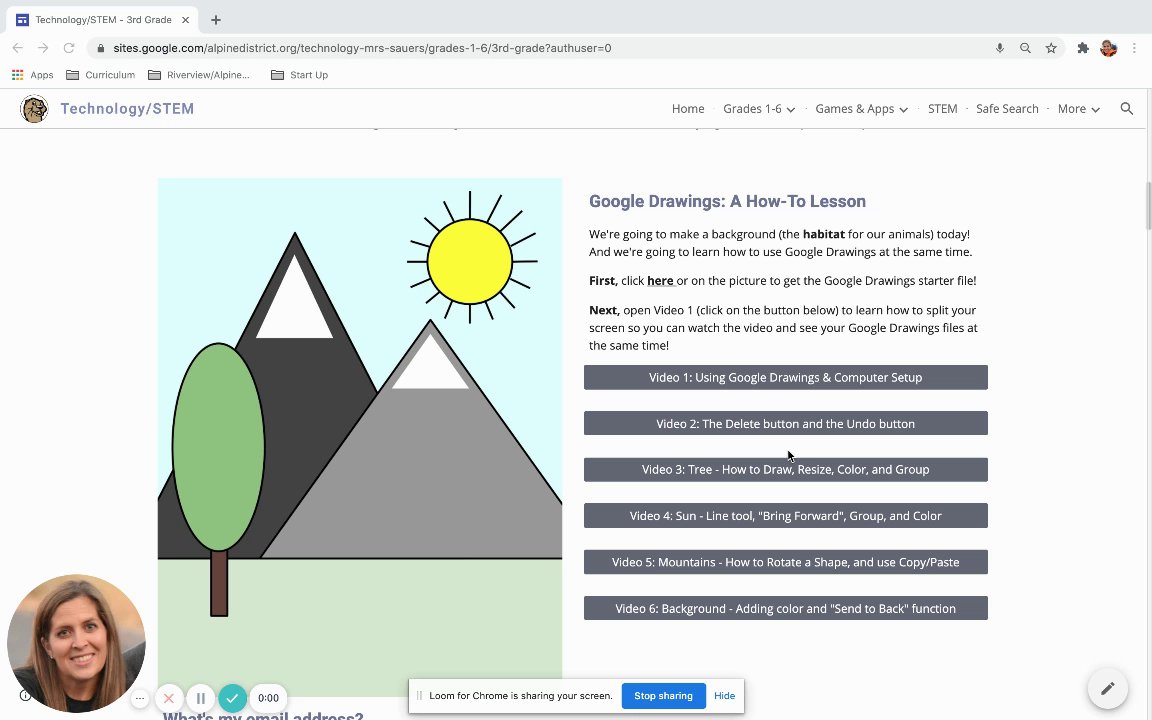Click the Loom info icon near webcam

[x=25, y=695]
